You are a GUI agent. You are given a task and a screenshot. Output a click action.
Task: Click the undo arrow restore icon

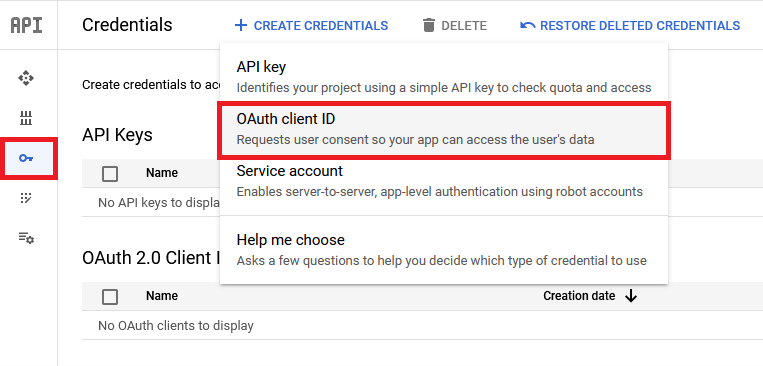[x=527, y=25]
